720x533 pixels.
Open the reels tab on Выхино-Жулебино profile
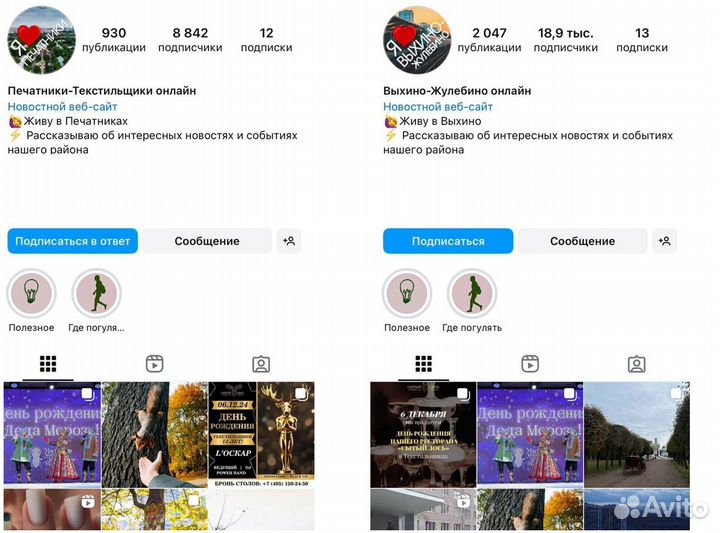point(530,364)
